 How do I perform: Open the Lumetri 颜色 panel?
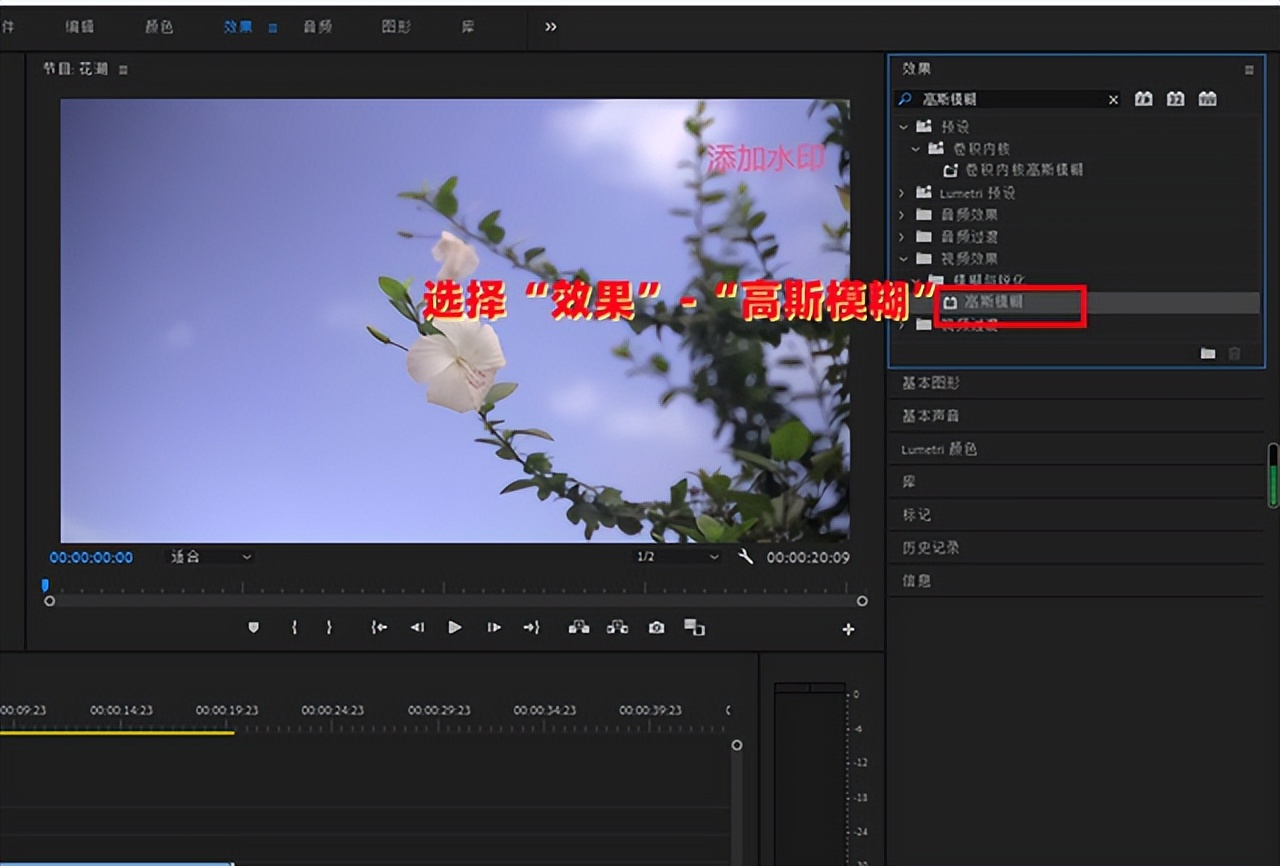[x=938, y=449]
